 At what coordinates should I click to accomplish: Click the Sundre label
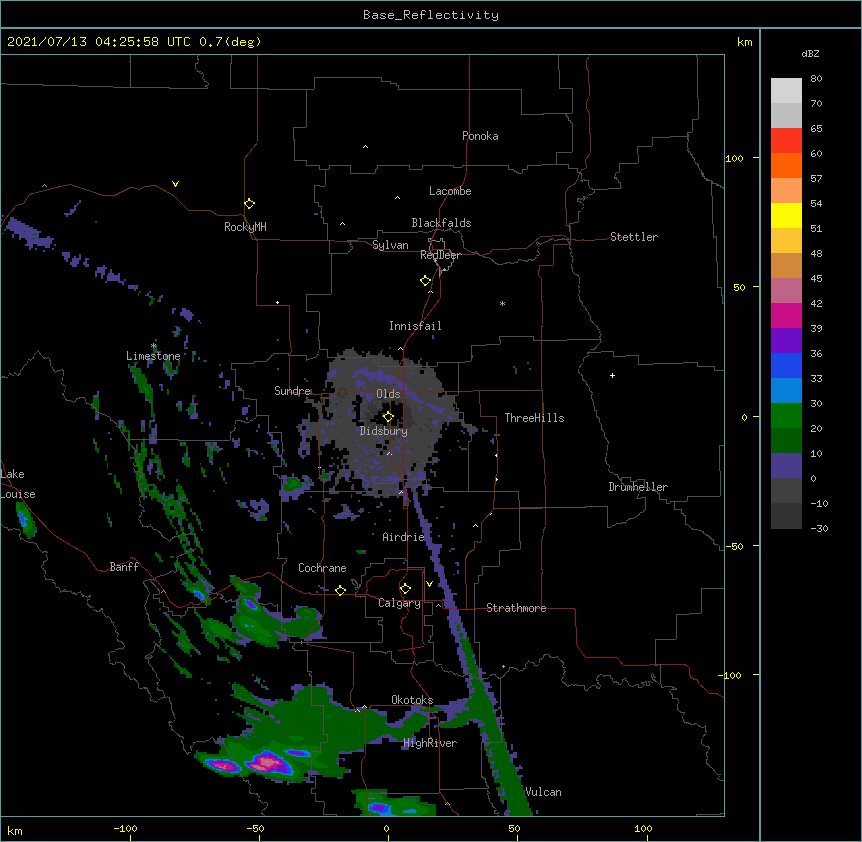[x=292, y=391]
